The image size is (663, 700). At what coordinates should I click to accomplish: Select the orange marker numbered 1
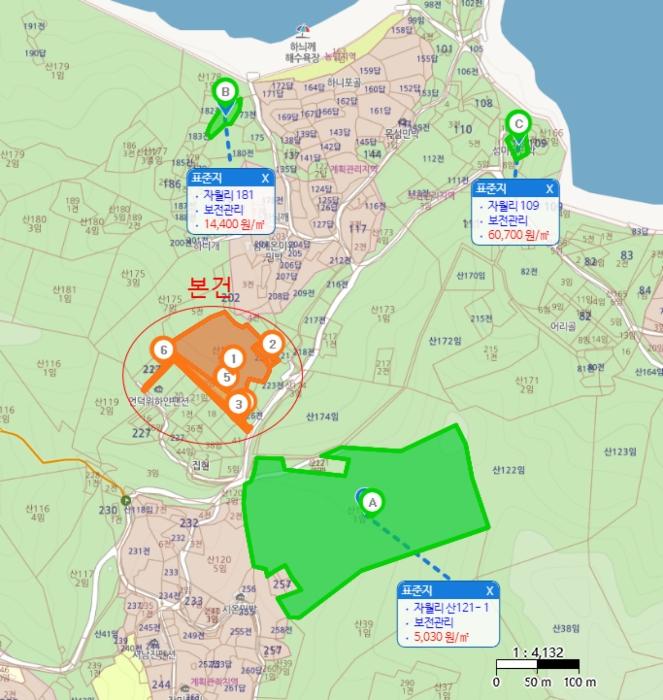(233, 358)
